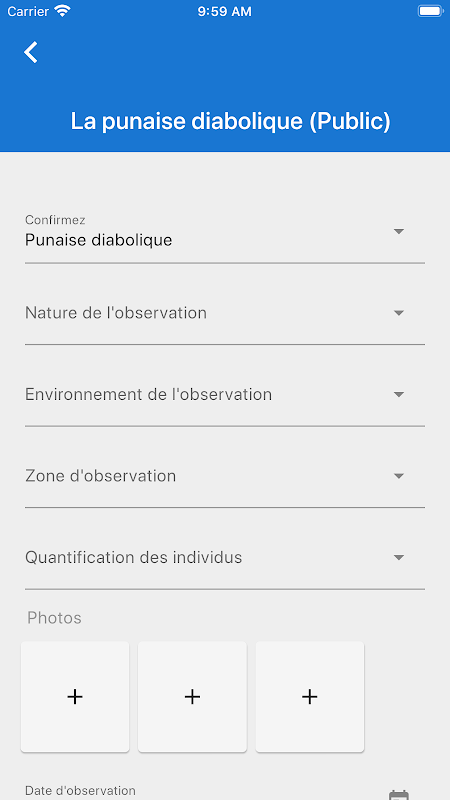
Task: Open the Nature de l'observation field
Action: pos(225,315)
